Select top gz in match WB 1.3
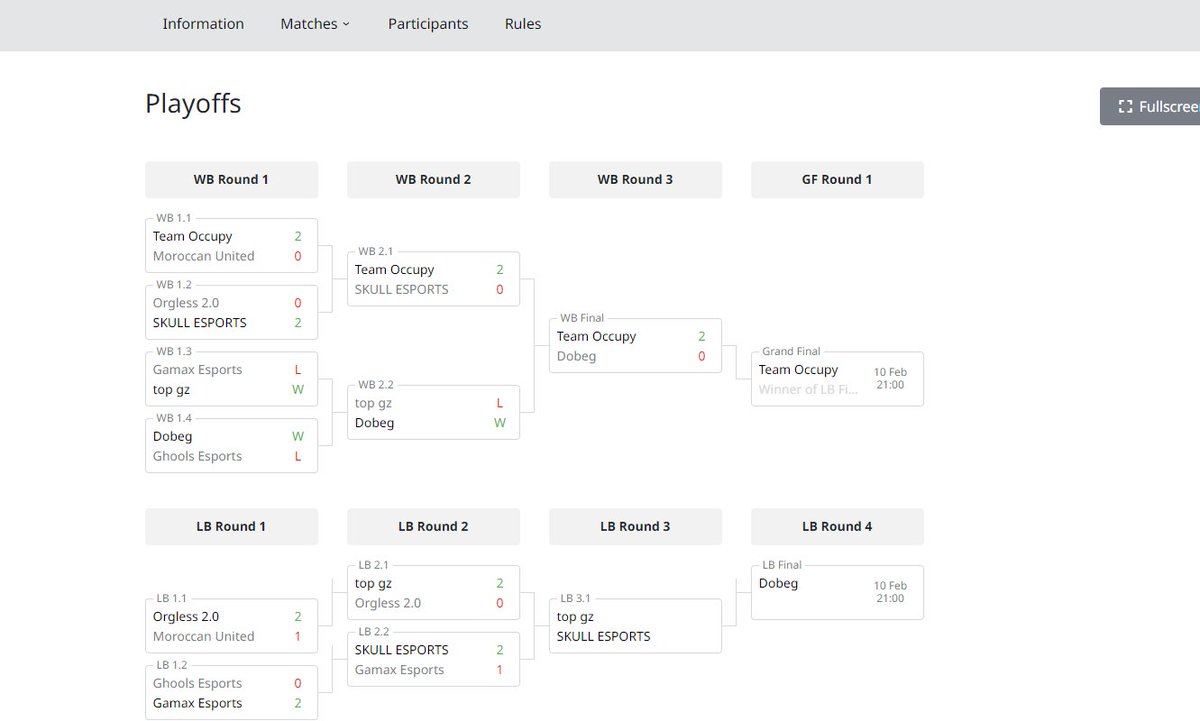This screenshot has width=1200, height=721. click(171, 390)
